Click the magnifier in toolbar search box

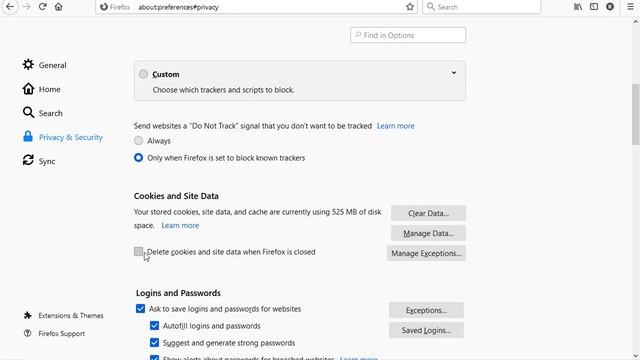point(431,7)
